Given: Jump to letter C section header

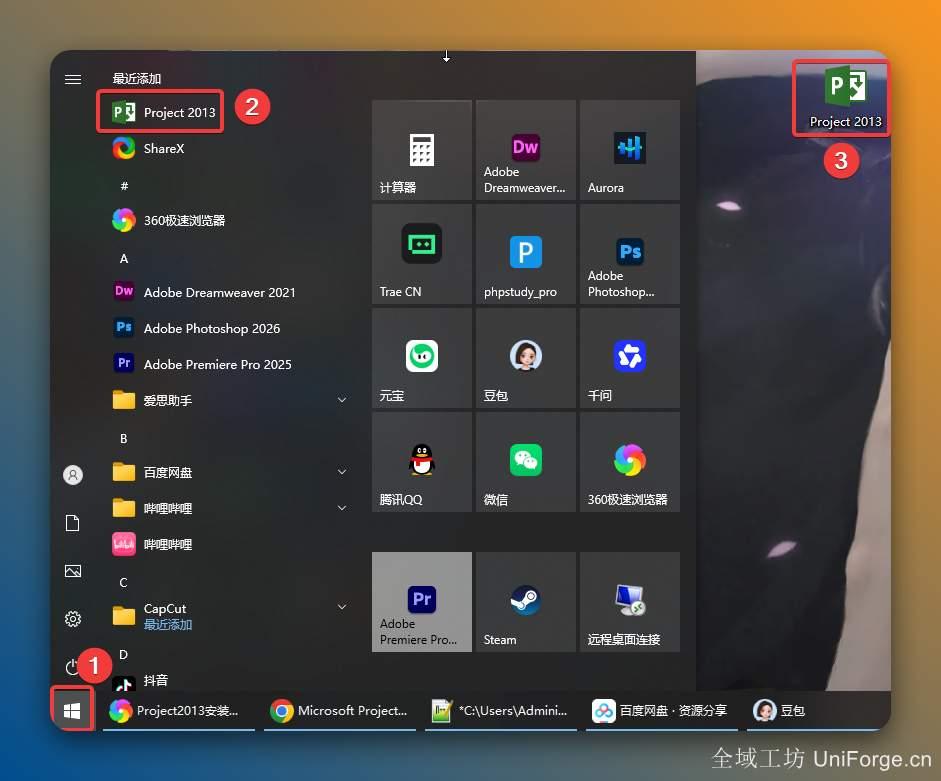Looking at the screenshot, I should 124,583.
